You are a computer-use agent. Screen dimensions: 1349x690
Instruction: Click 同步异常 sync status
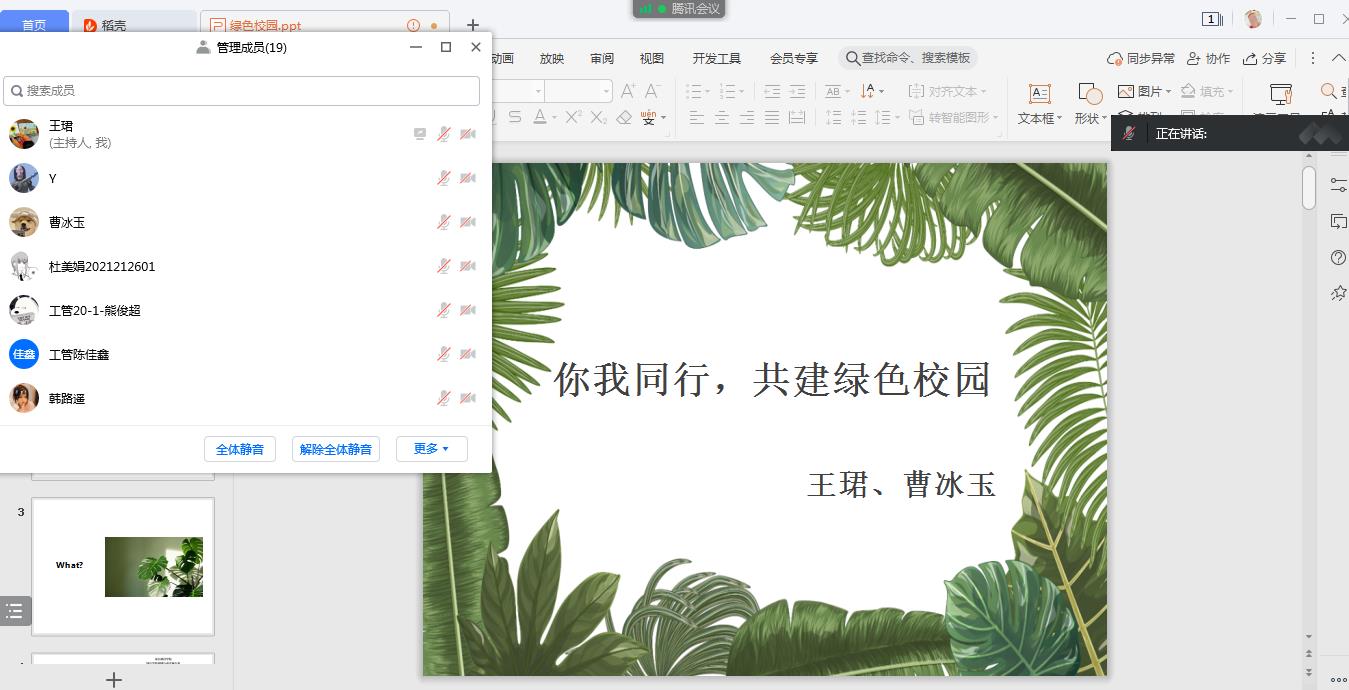pos(1141,58)
